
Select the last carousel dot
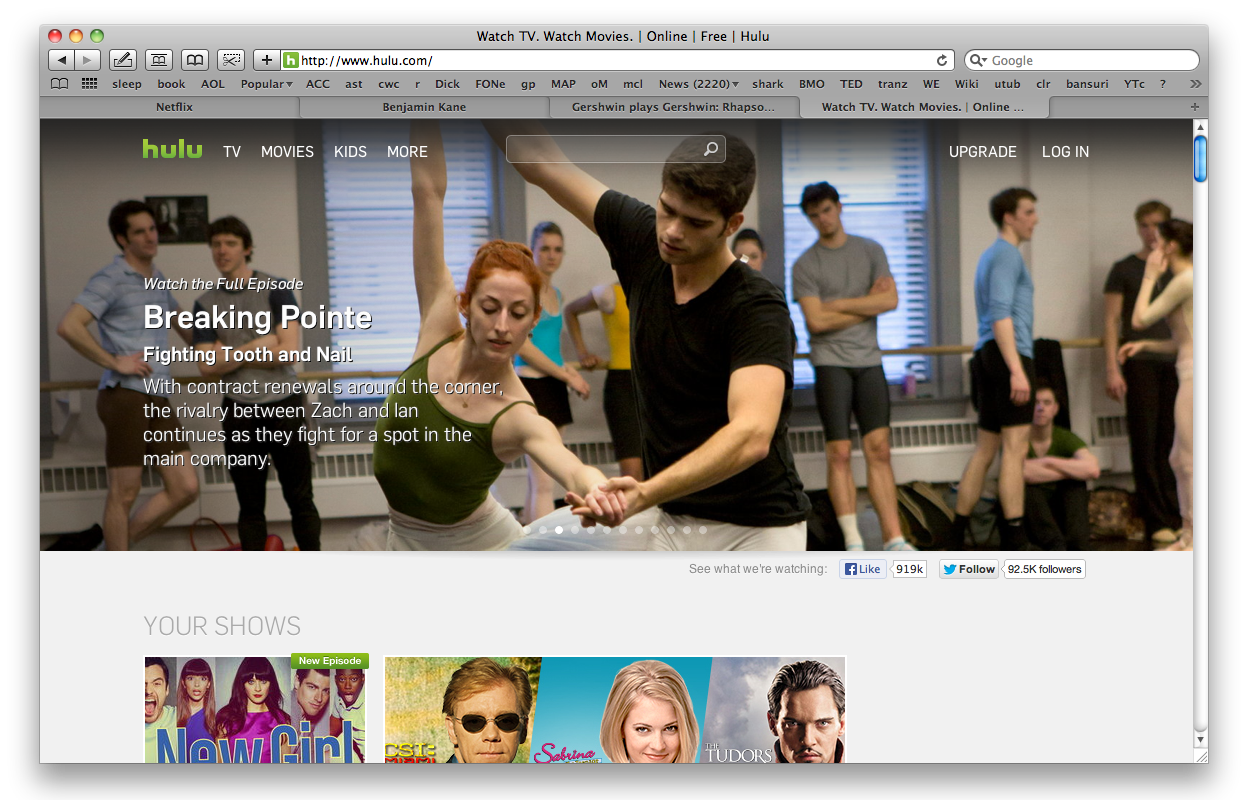703,530
